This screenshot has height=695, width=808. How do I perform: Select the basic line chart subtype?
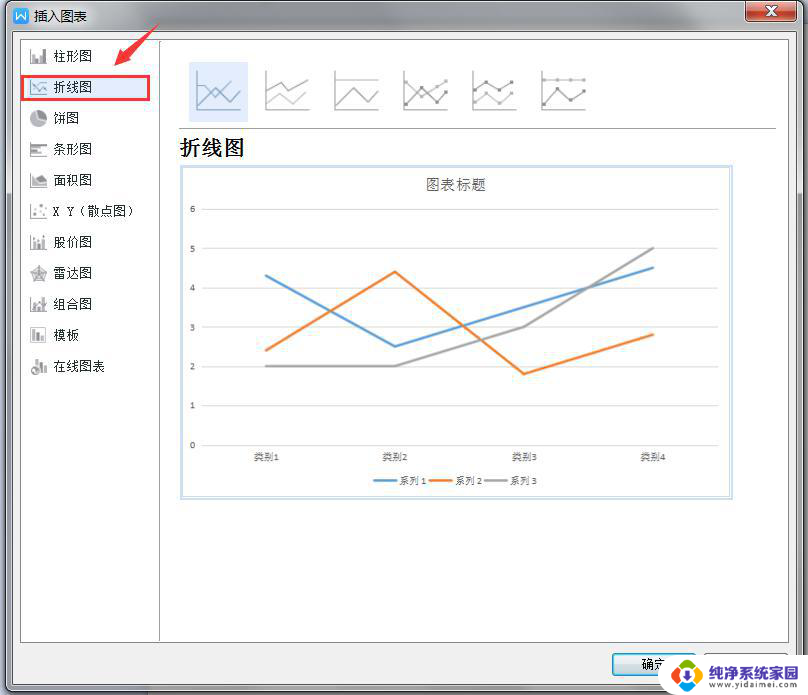[x=218, y=92]
